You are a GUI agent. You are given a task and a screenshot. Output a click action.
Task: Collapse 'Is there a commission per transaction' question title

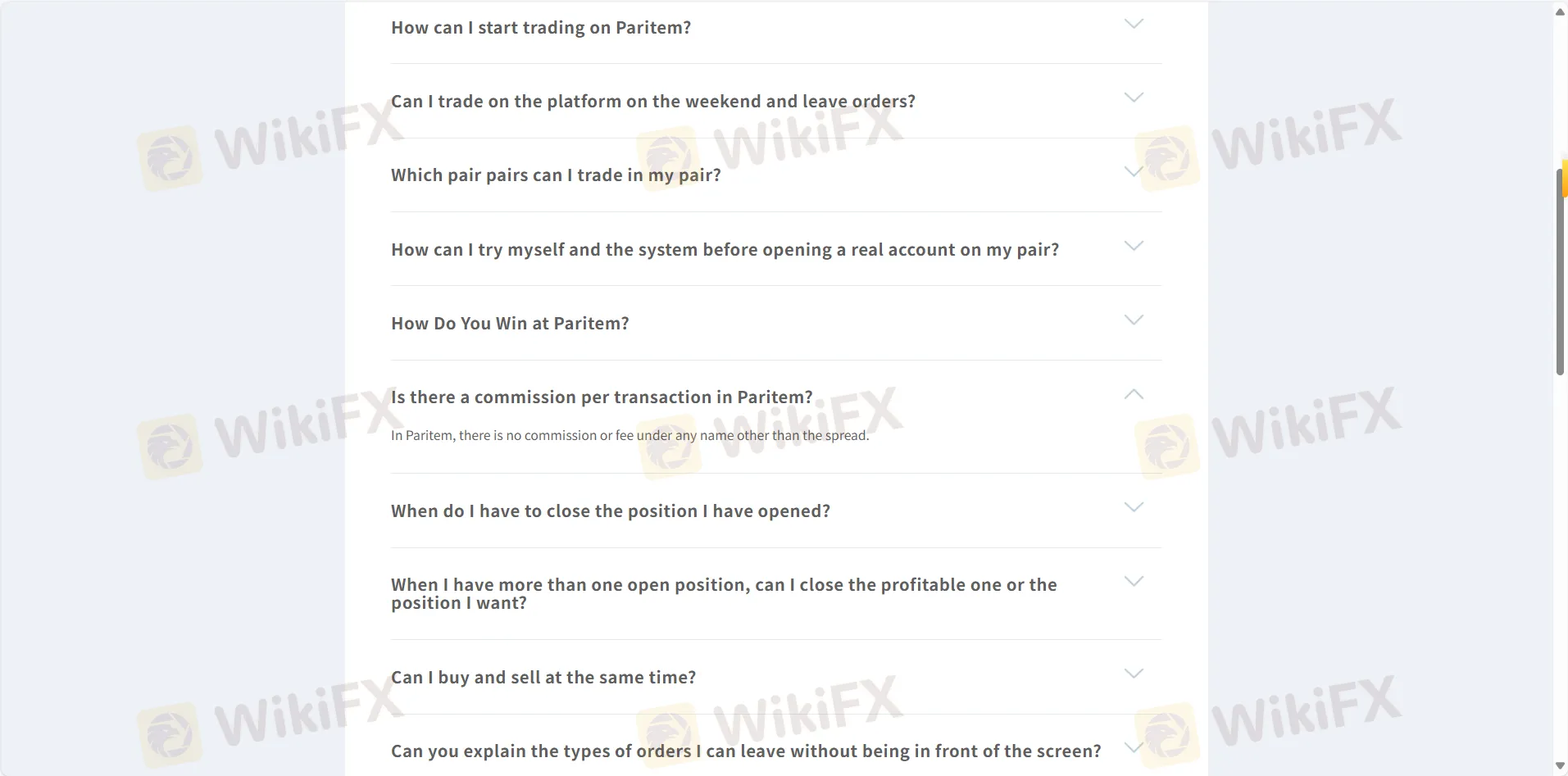(602, 397)
